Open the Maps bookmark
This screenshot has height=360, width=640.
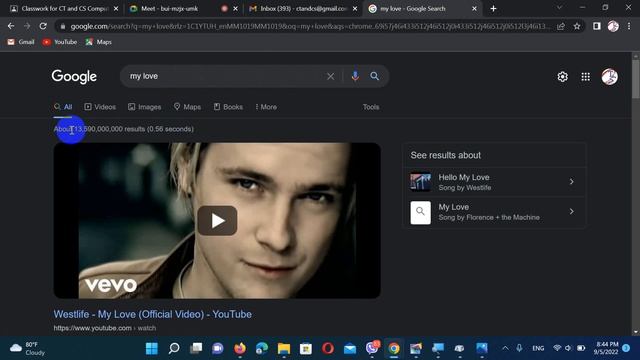point(98,42)
